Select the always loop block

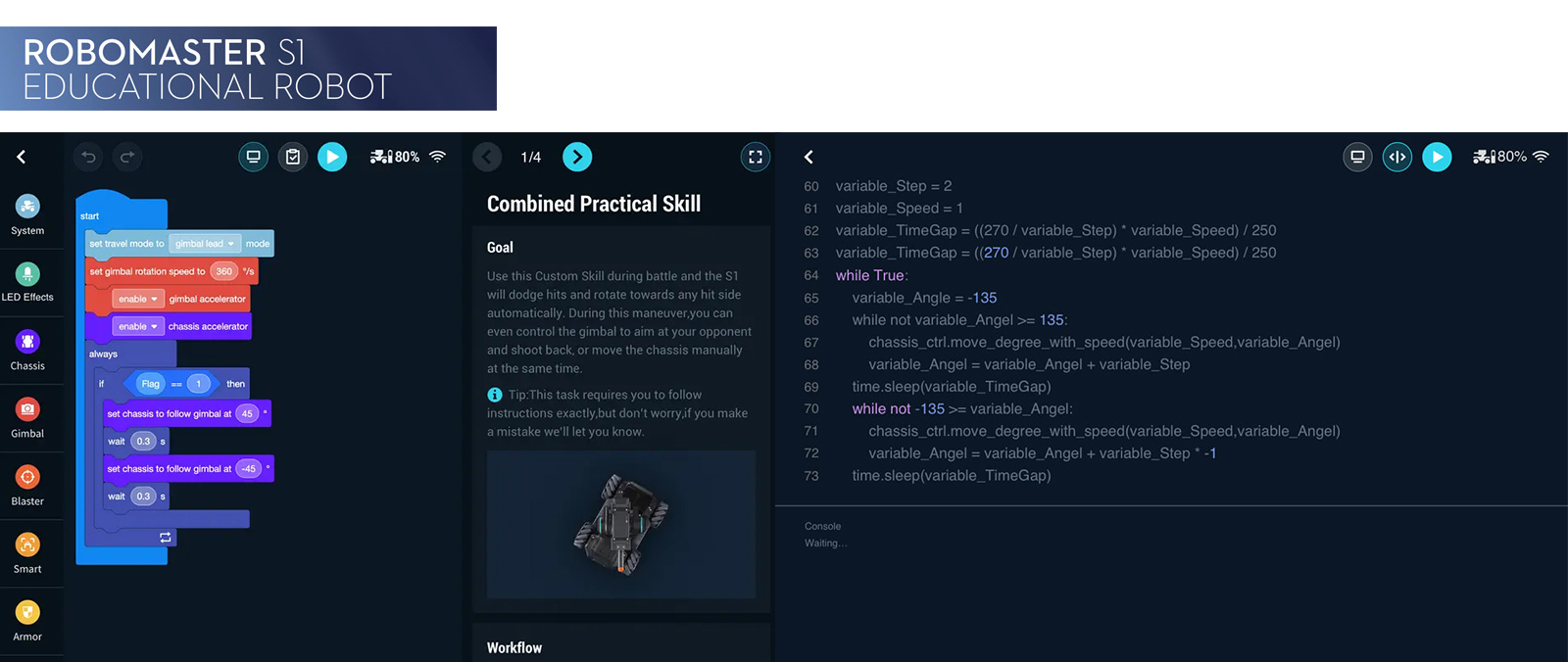[131, 354]
